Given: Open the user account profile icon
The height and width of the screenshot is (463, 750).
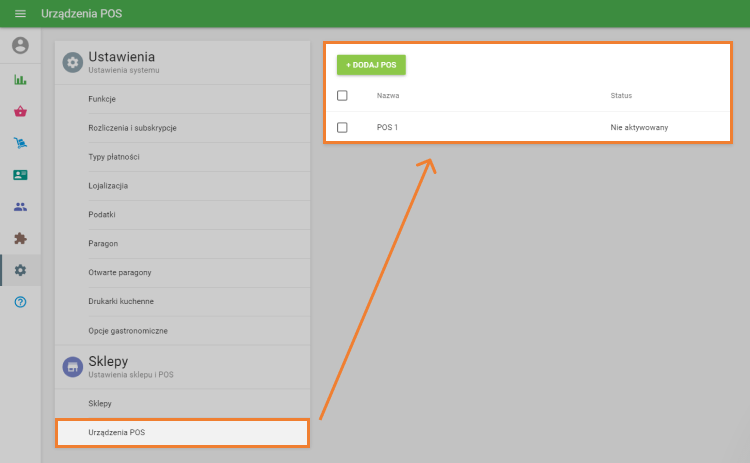Looking at the screenshot, I should (20, 46).
